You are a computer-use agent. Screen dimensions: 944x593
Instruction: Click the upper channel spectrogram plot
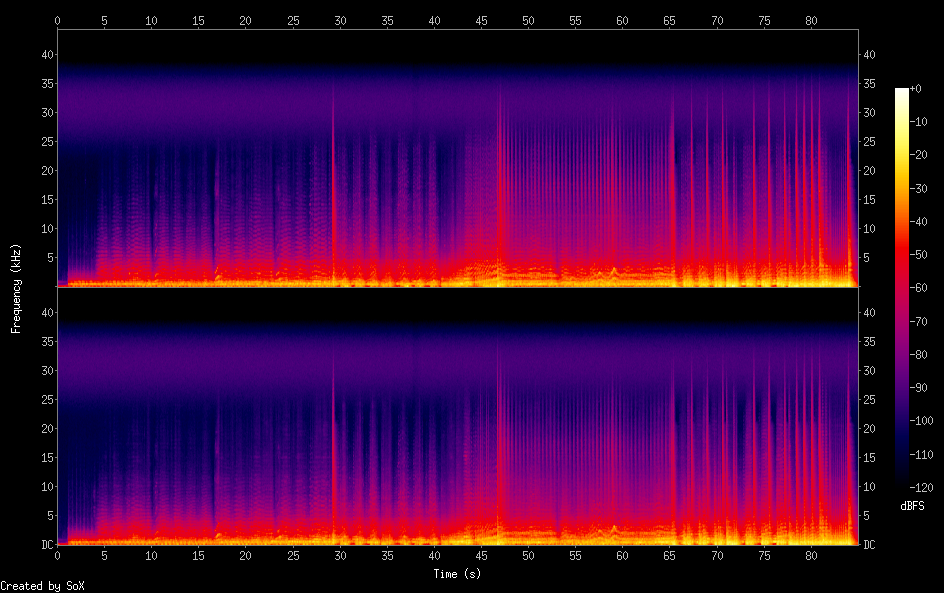coord(458,158)
